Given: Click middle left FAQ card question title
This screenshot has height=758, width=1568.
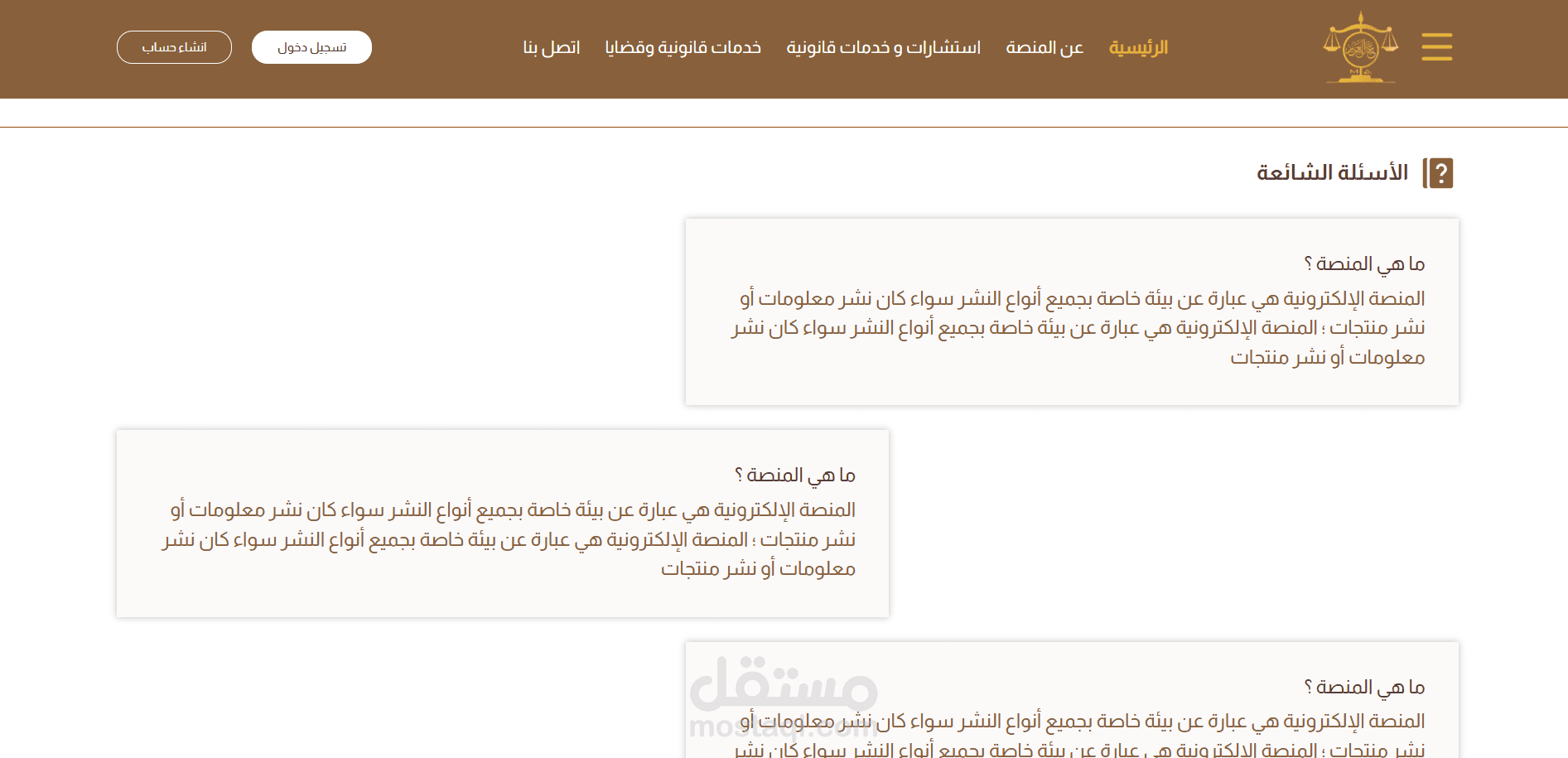Looking at the screenshot, I should pos(795,475).
